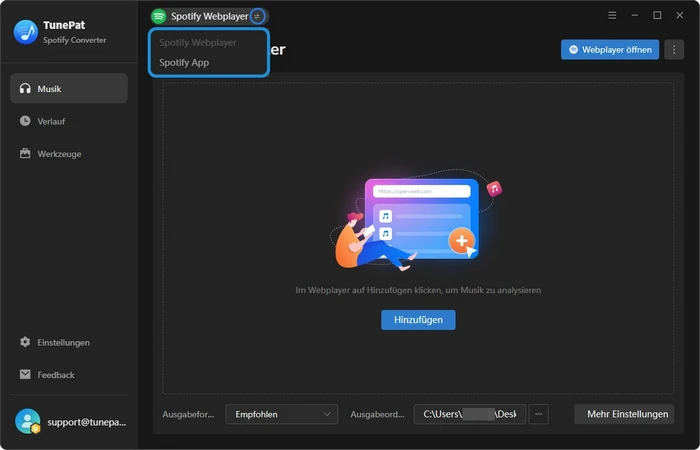The image size is (700, 450).
Task: Browse output folder with the ellipsis button
Action: [x=538, y=414]
